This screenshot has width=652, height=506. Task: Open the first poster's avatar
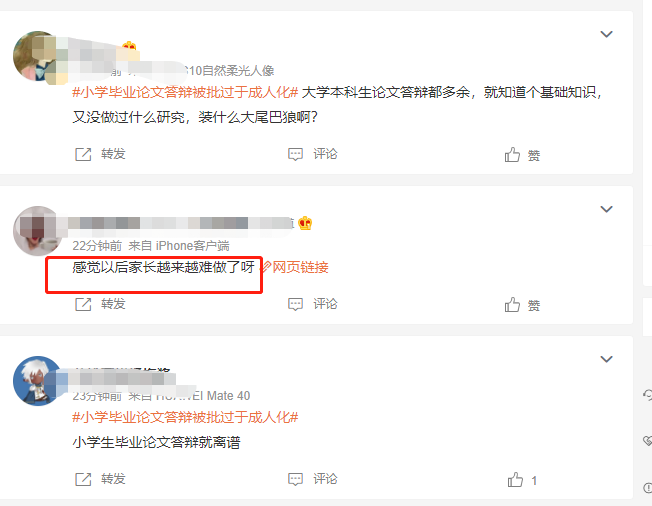coord(37,56)
